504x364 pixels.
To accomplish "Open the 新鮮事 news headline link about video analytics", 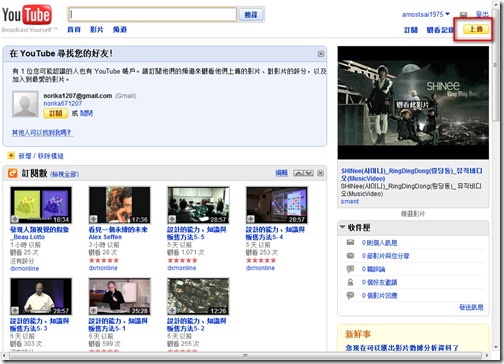I will pos(402,347).
